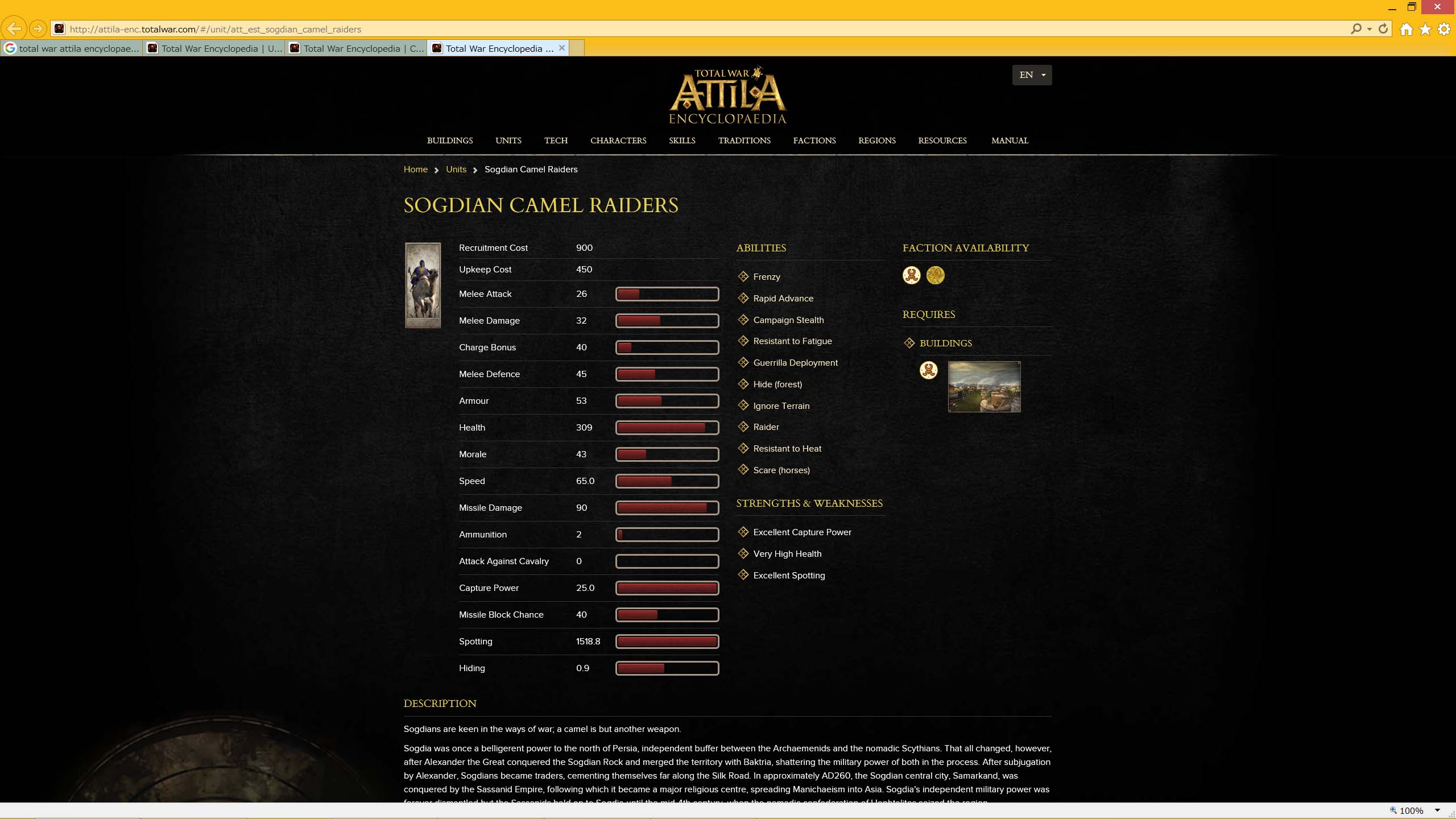Screen dimensions: 1456x819
Task: Open the BUILDINGS navigation menu
Action: point(450,140)
